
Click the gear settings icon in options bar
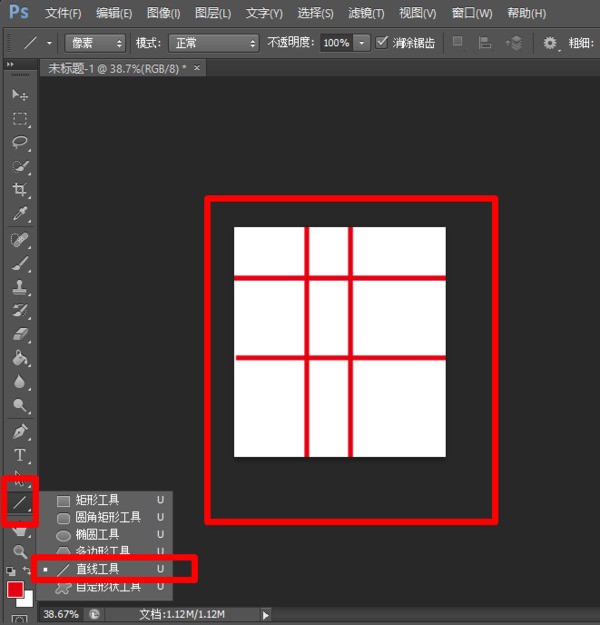pyautogui.click(x=550, y=43)
